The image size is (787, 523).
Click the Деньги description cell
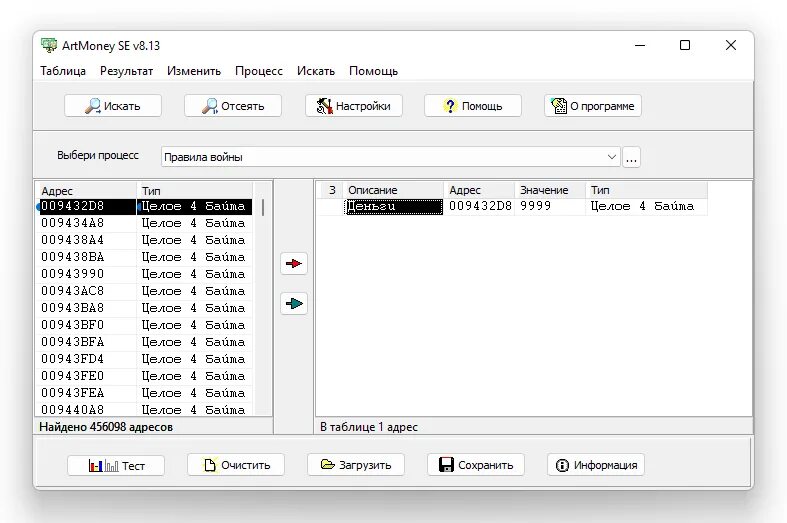coord(394,207)
